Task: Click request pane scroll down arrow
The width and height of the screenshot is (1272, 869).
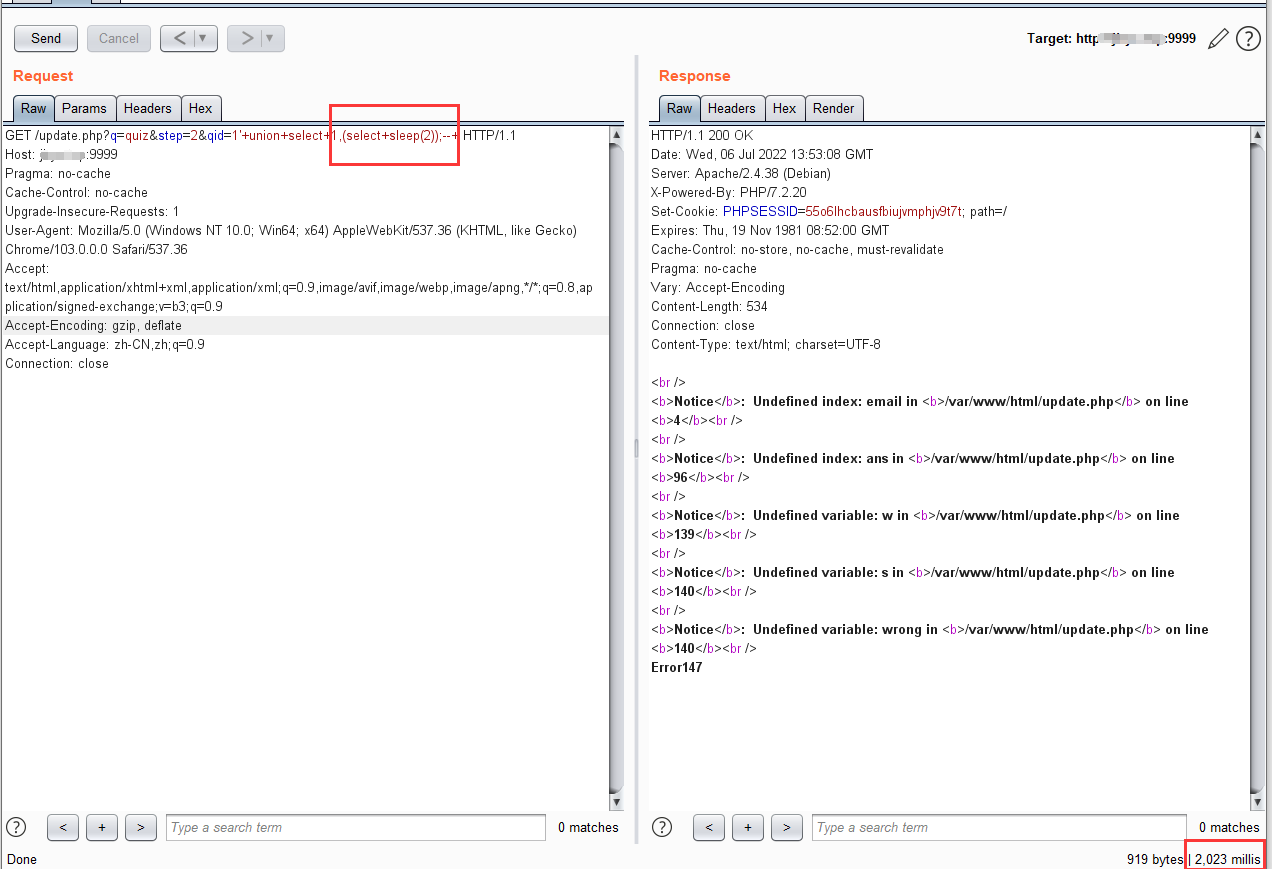Action: pos(616,802)
